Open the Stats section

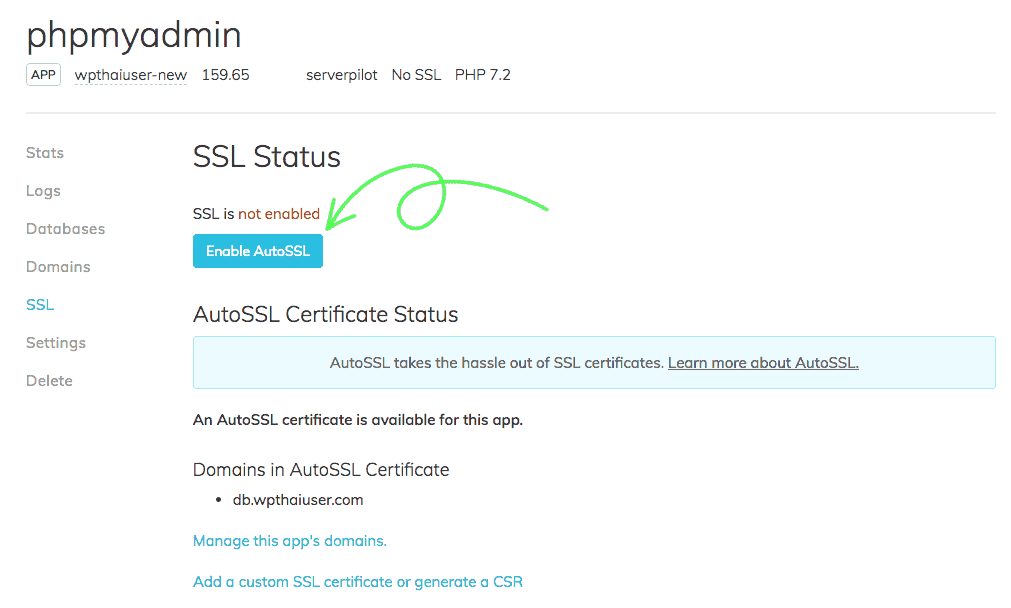point(45,153)
